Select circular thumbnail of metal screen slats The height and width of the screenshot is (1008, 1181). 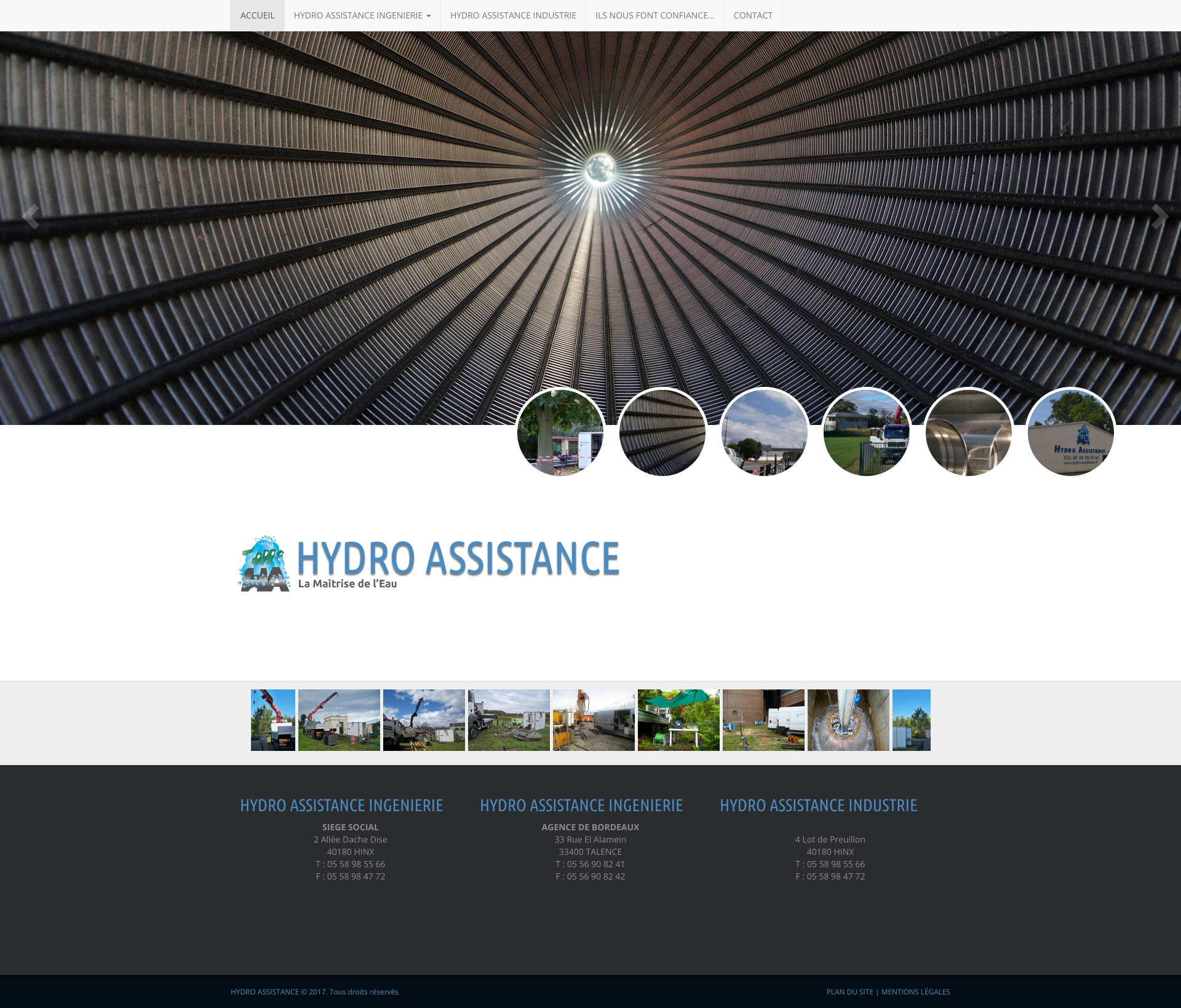pos(662,432)
